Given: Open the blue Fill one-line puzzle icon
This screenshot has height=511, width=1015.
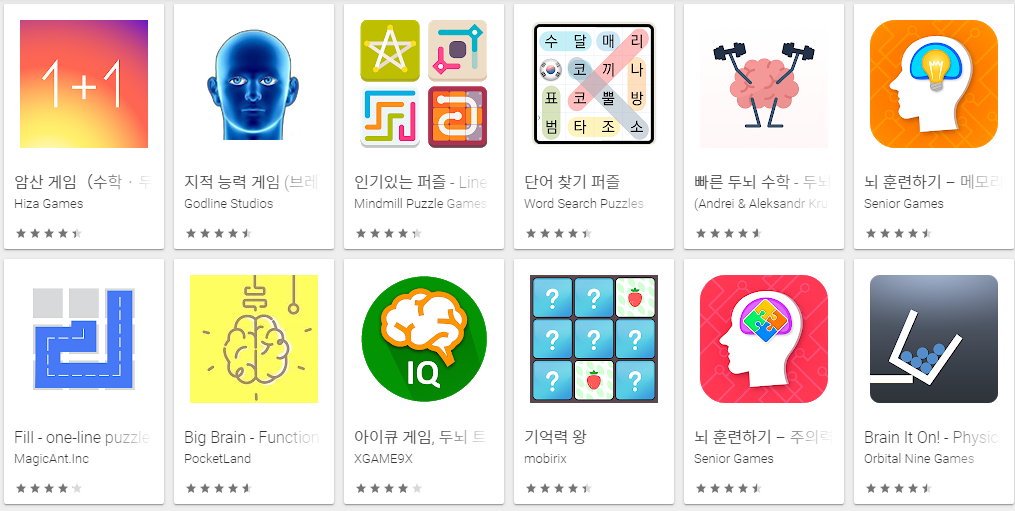Looking at the screenshot, I should click(84, 339).
